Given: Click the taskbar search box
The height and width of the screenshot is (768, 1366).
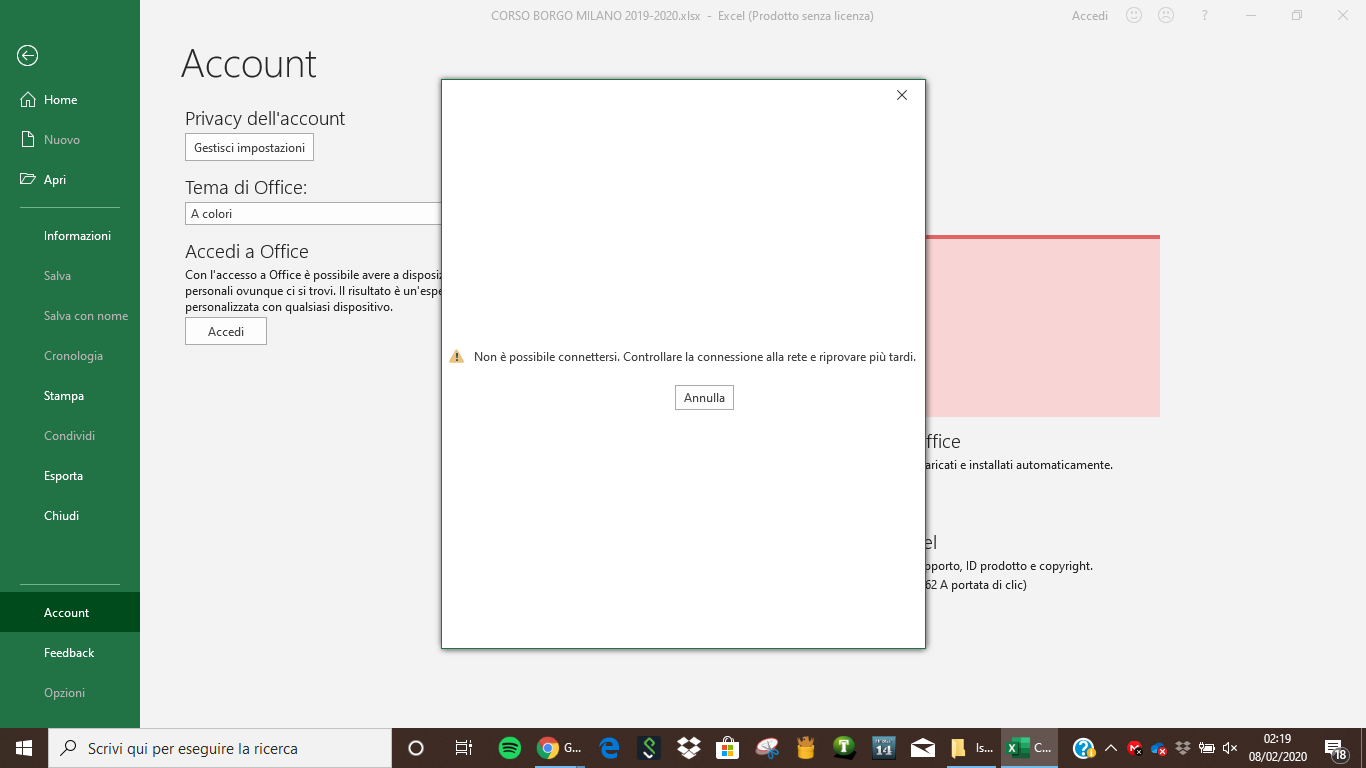Looking at the screenshot, I should coord(220,748).
